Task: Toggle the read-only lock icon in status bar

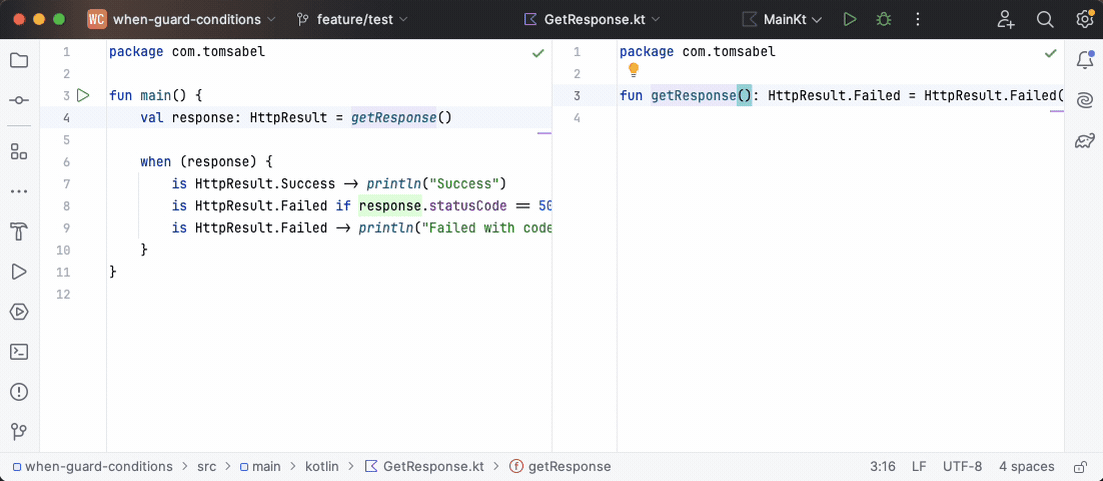Action: 1079,467
